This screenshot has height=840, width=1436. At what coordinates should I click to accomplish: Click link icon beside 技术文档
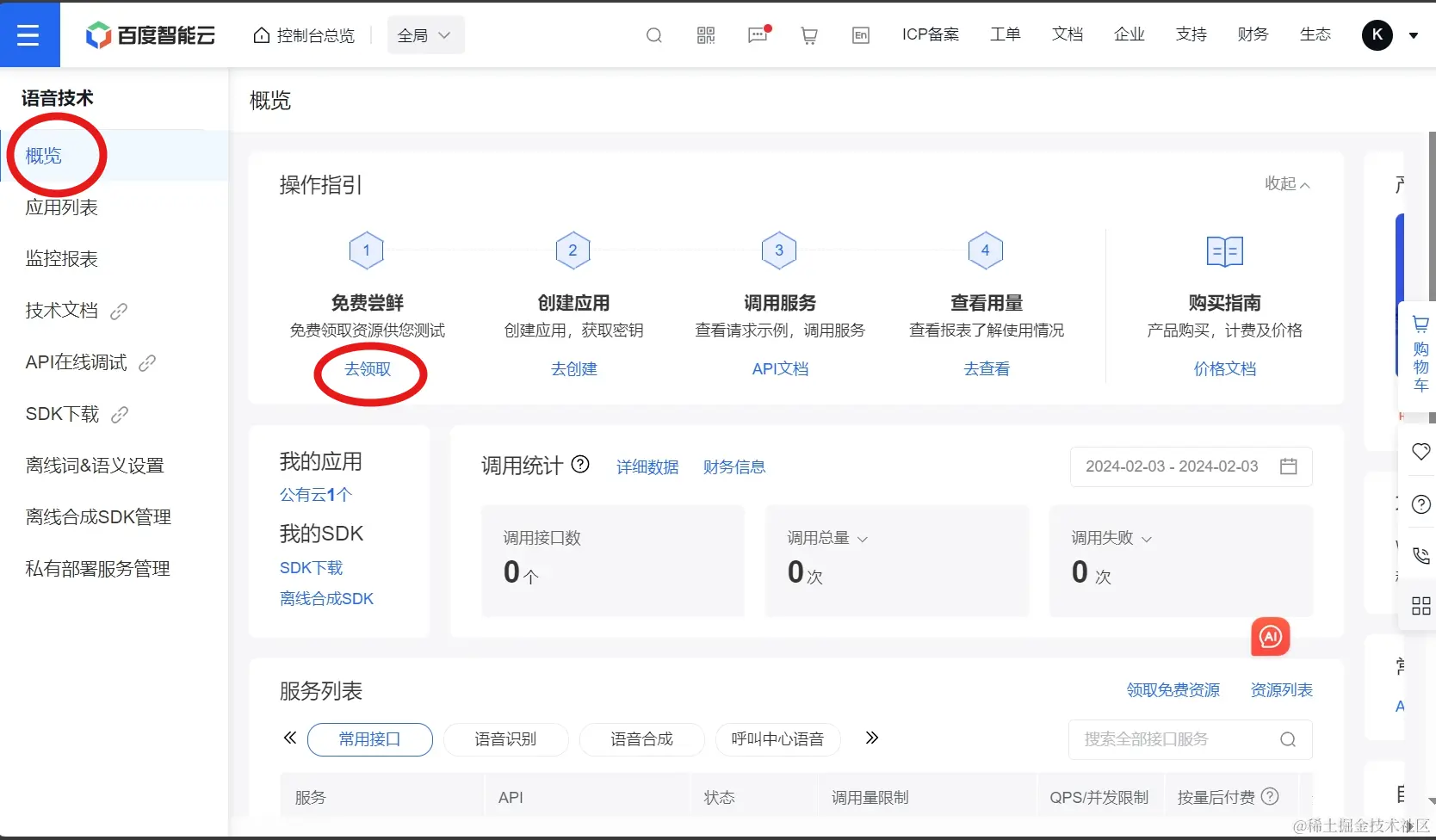pyautogui.click(x=119, y=311)
